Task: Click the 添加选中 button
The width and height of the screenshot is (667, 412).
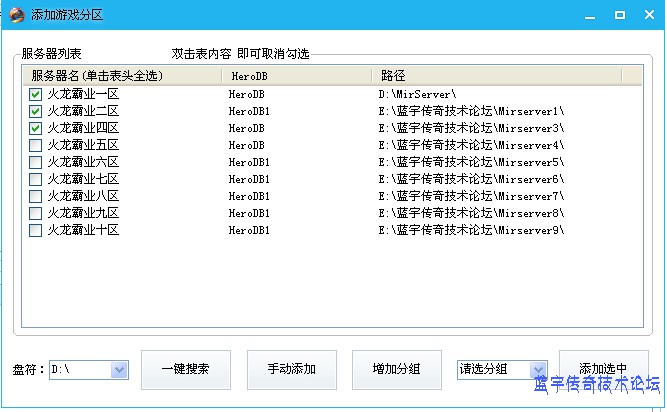Action: coord(603,368)
